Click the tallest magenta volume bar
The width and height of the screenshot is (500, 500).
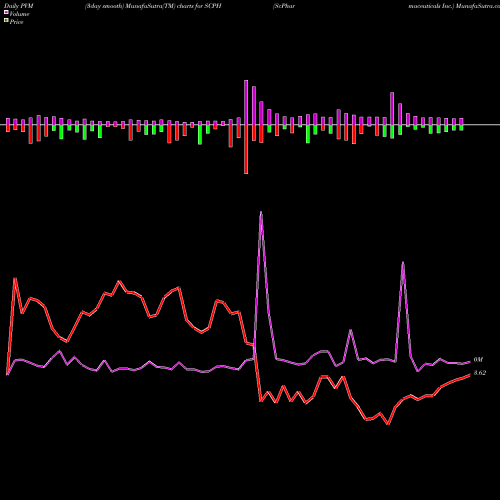(246, 102)
